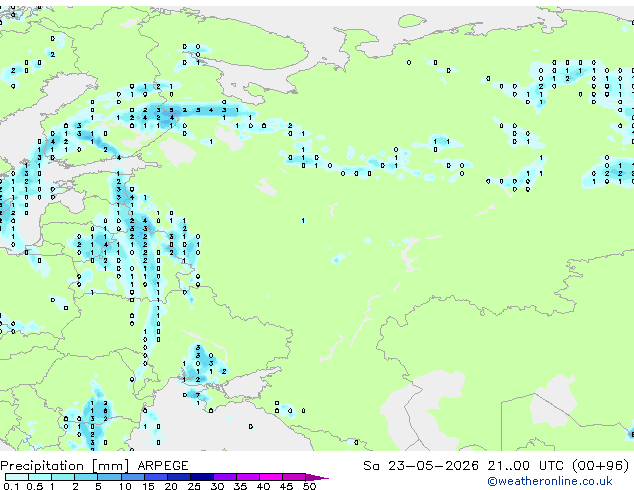Click the '21..00 UTC' time label
The image size is (634, 490).
[525, 466]
